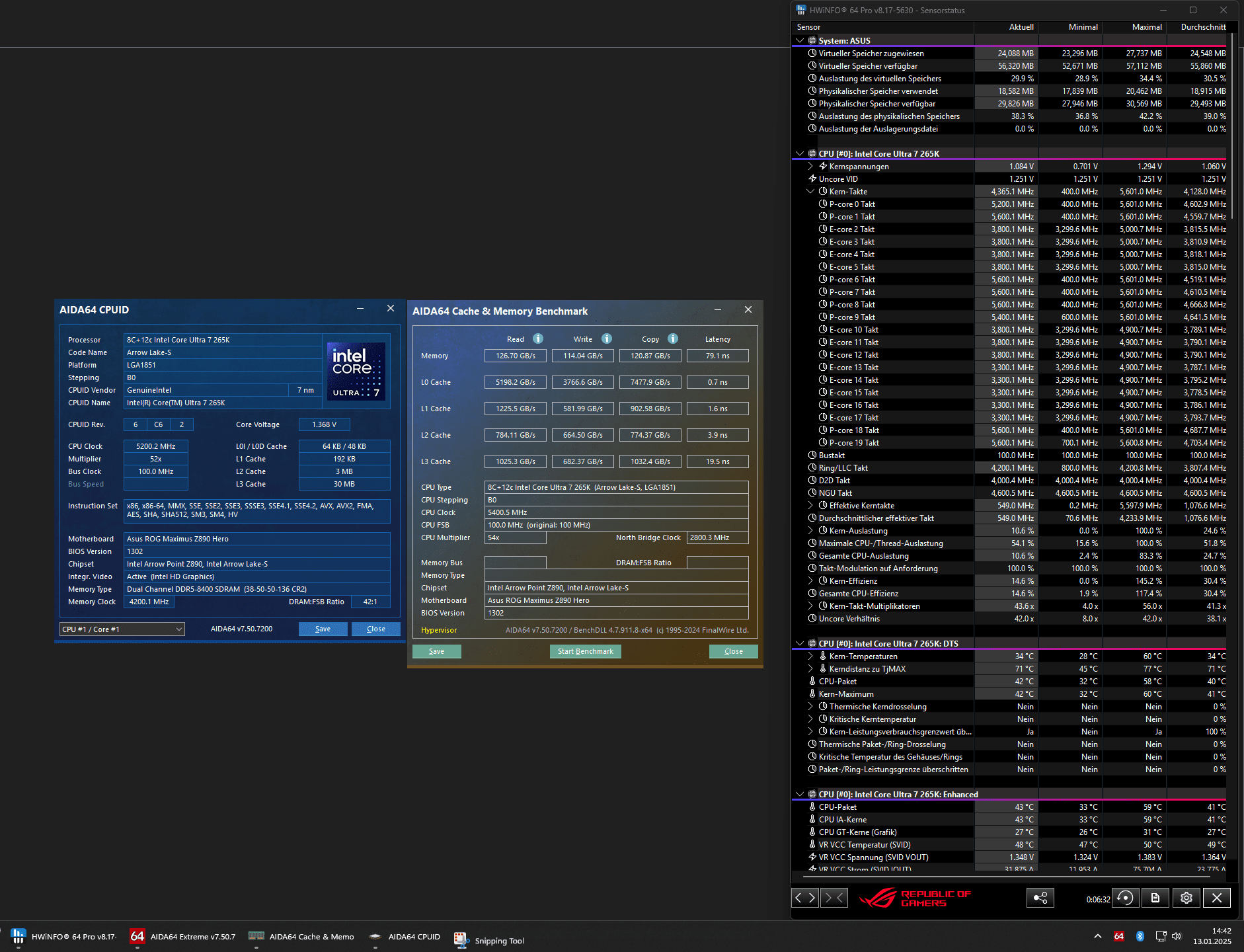Image resolution: width=1244 pixels, height=952 pixels.
Task: Click the Durchschnitt column header
Action: (x=1198, y=27)
